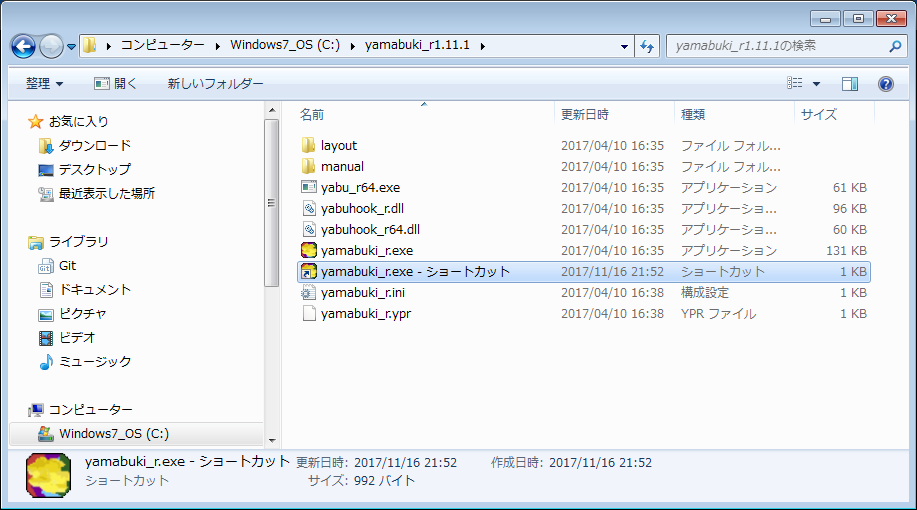Open ドキュメント library in sidebar
Screen dimensions: 917x510
(95, 290)
